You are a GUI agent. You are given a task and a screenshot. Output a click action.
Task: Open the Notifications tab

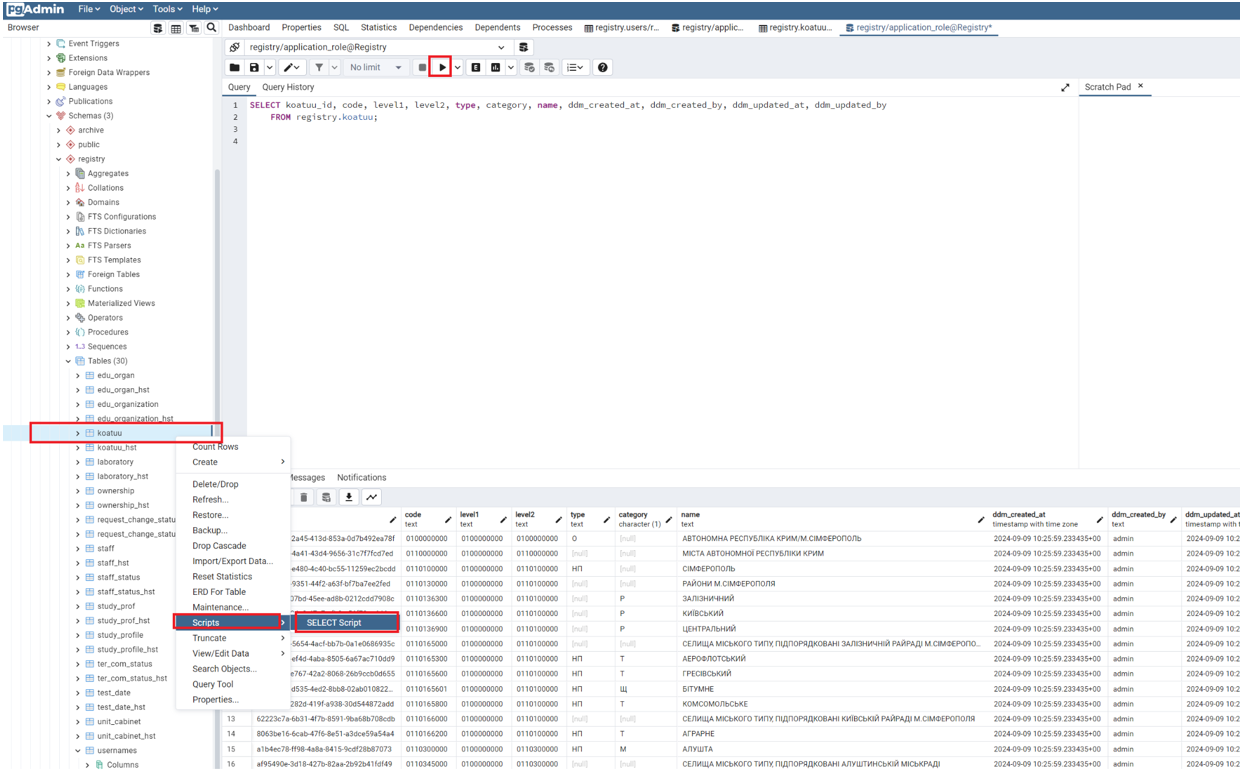coord(361,477)
